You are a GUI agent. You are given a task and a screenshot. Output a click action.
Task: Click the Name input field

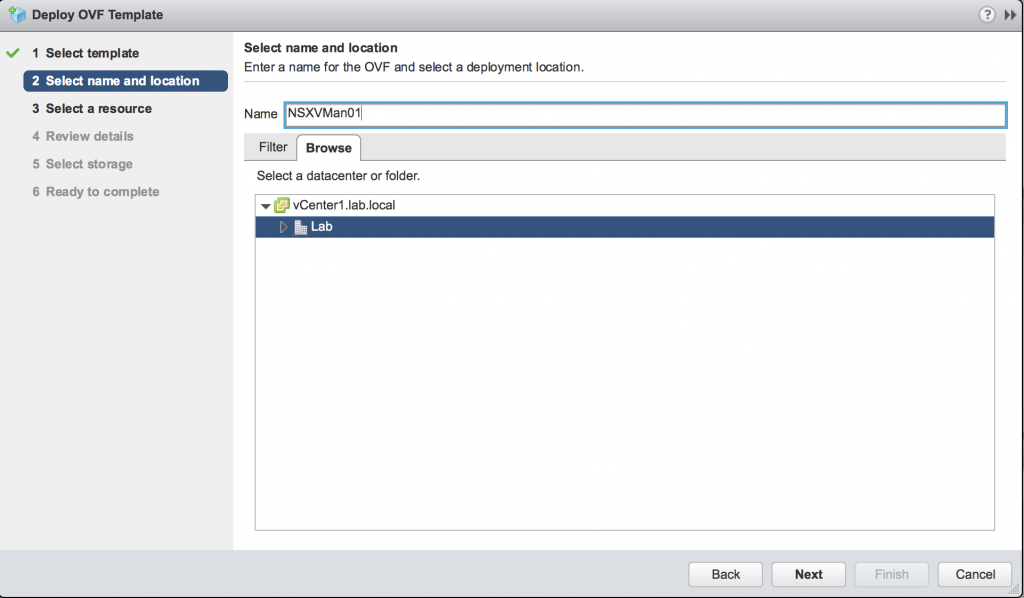click(x=645, y=114)
